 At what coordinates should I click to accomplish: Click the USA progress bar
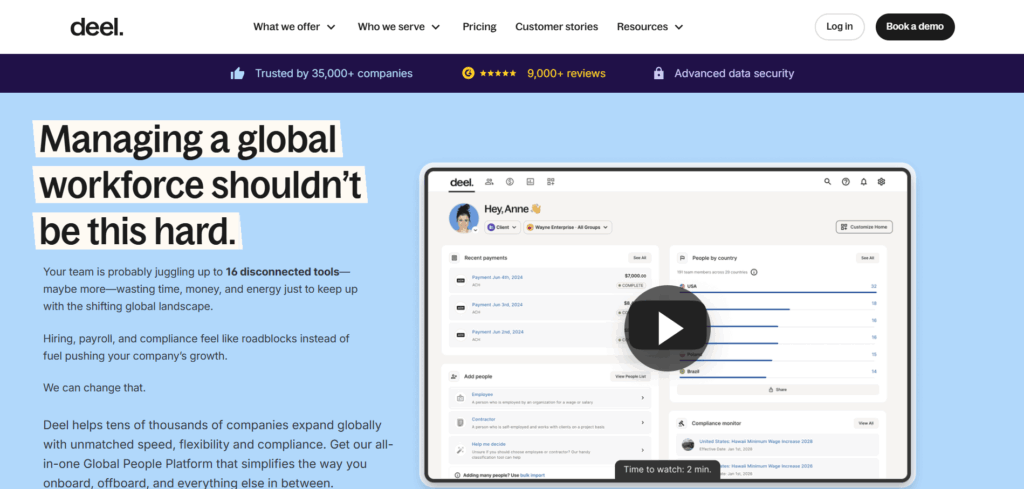[x=778, y=292]
